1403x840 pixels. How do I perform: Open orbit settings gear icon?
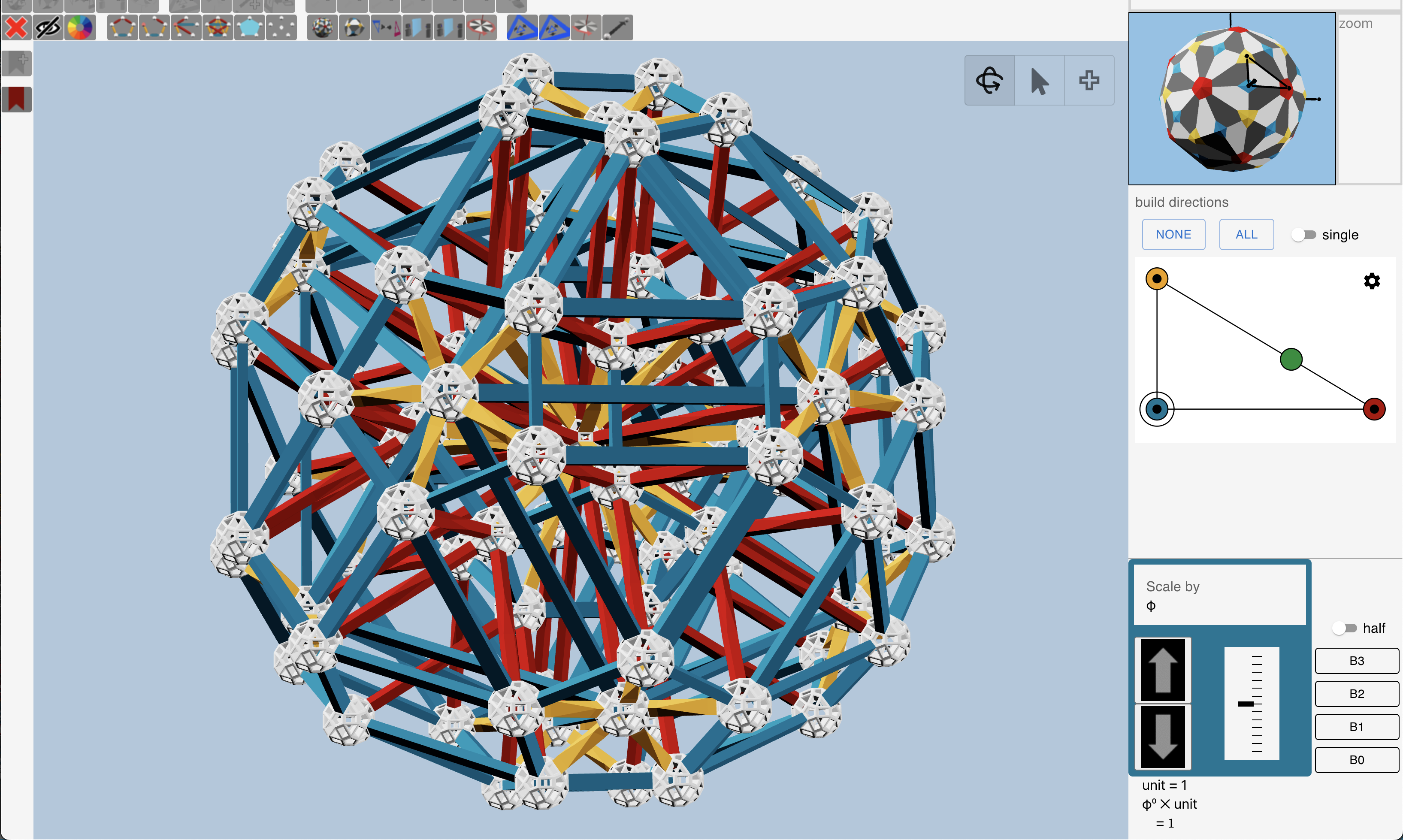1371,281
